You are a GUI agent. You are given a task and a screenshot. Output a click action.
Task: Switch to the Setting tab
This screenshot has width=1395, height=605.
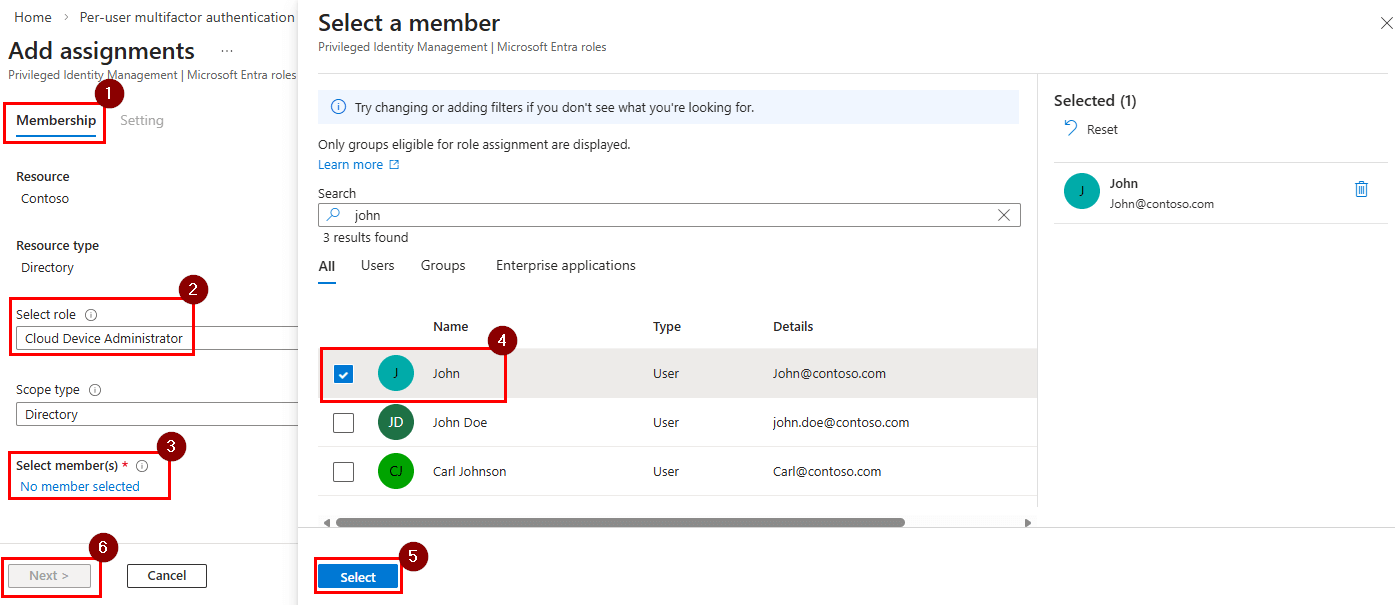point(141,120)
